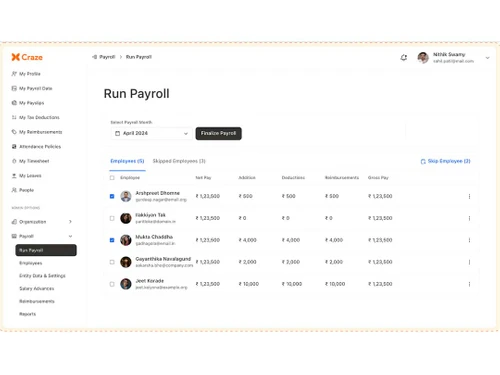
Task: Click the calendar icon in the month selector
Action: tap(117, 133)
